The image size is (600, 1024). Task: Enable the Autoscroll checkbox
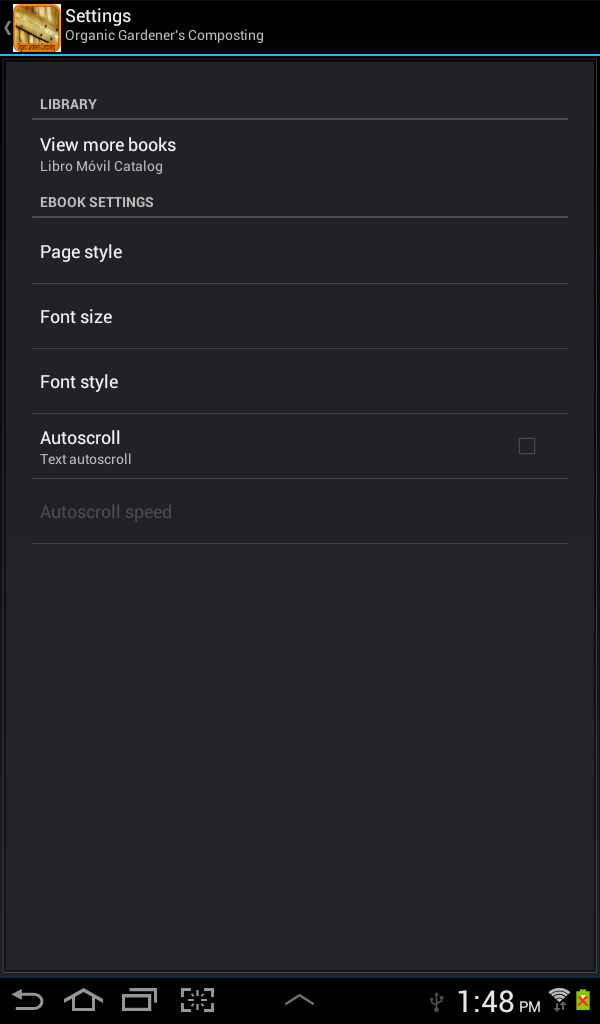[x=527, y=446]
